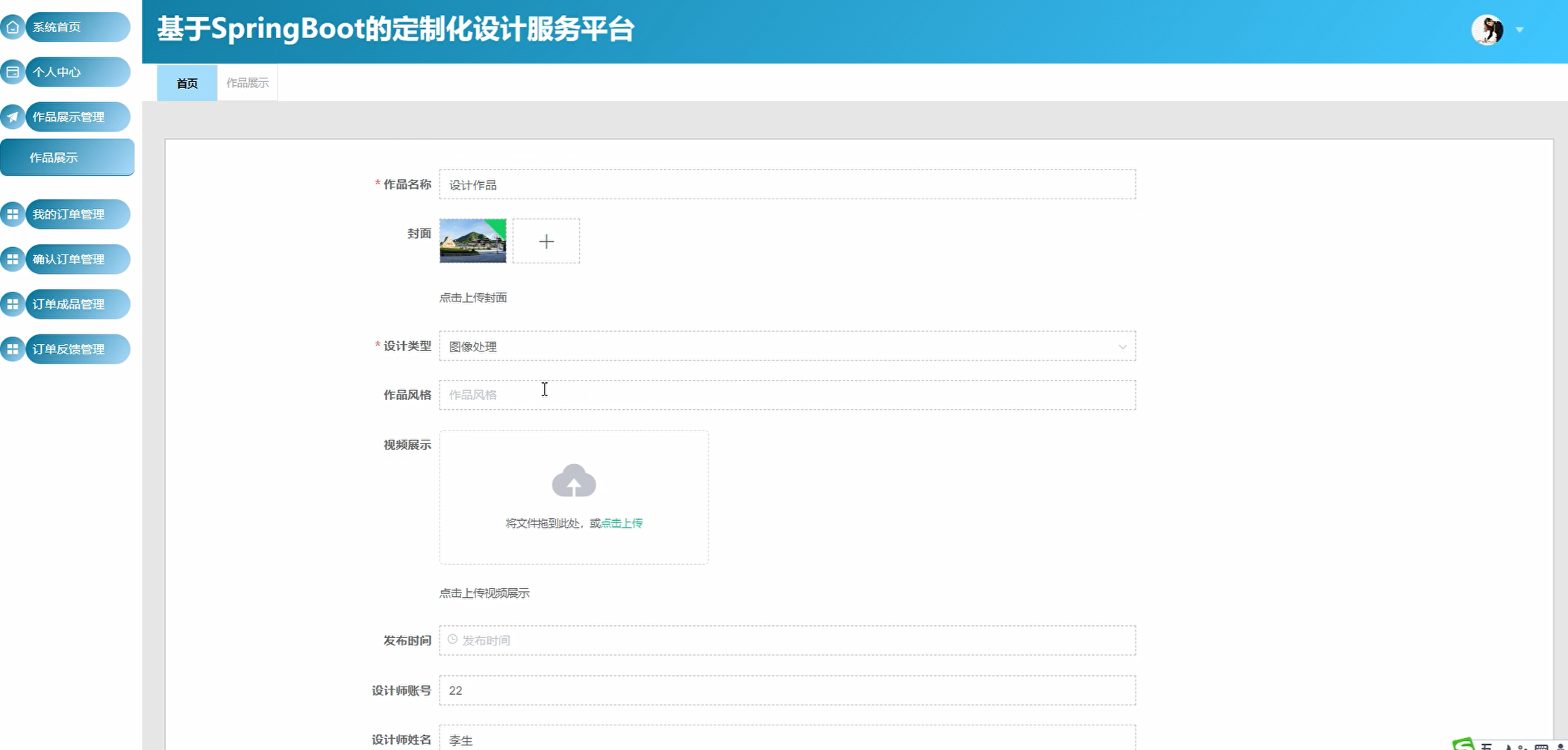Click the 订单反馈管理 grid icon
The height and width of the screenshot is (750, 1568).
tap(12, 349)
